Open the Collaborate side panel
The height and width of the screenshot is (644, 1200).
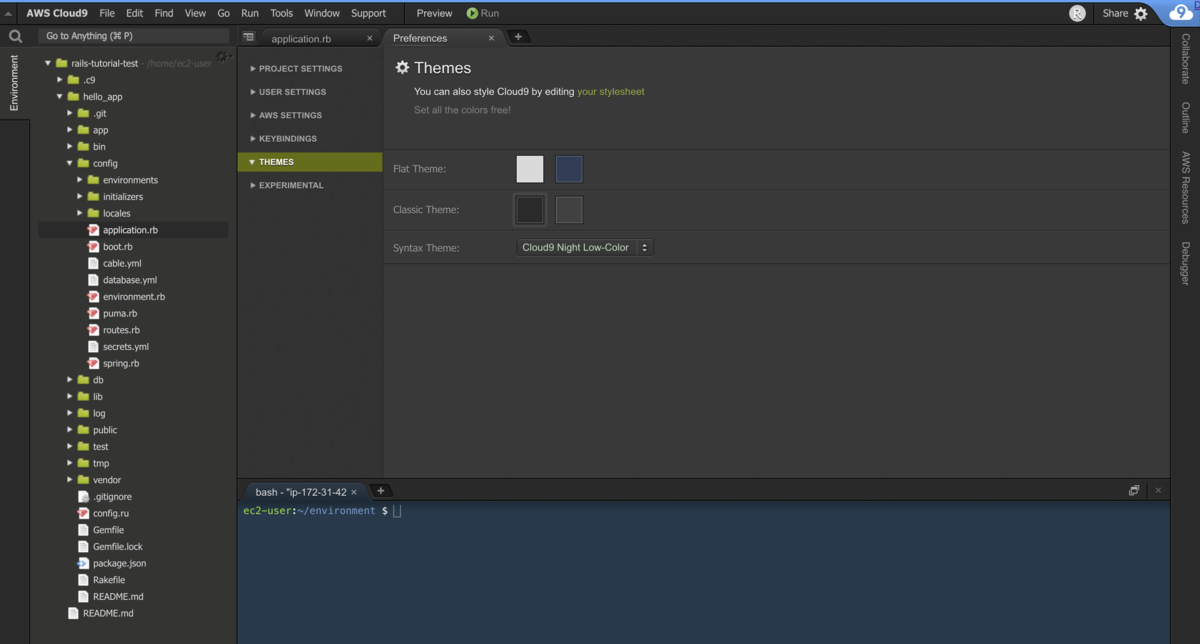tap(1186, 59)
